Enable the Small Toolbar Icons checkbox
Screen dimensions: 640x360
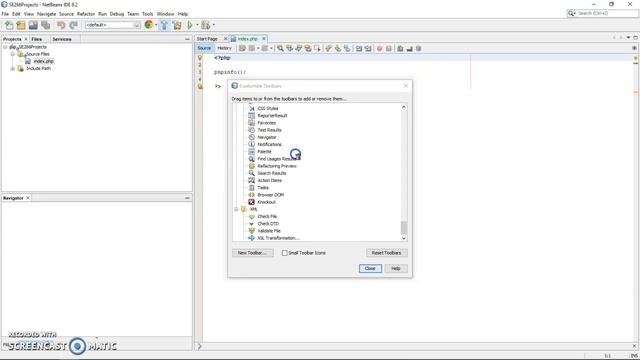284,253
